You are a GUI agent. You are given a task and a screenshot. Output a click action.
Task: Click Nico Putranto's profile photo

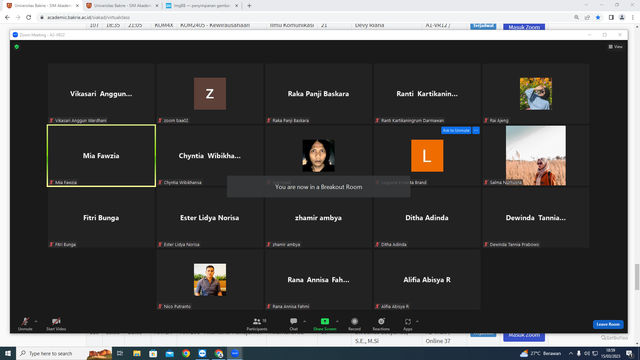coord(210,280)
